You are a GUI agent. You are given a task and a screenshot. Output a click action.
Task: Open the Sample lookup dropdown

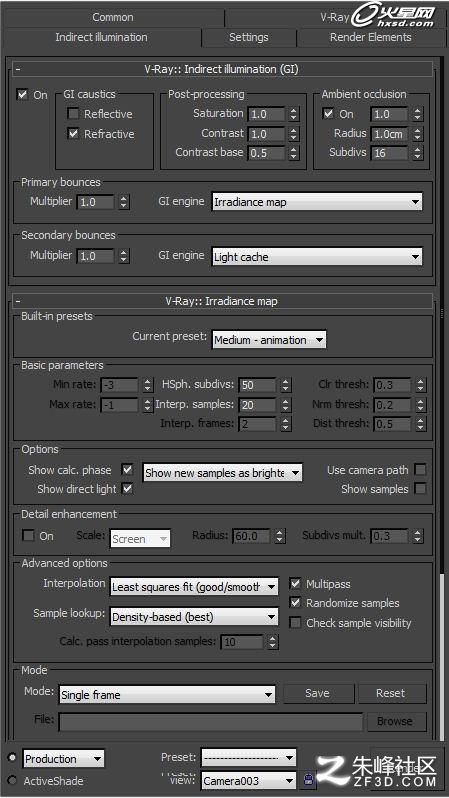click(x=194, y=617)
